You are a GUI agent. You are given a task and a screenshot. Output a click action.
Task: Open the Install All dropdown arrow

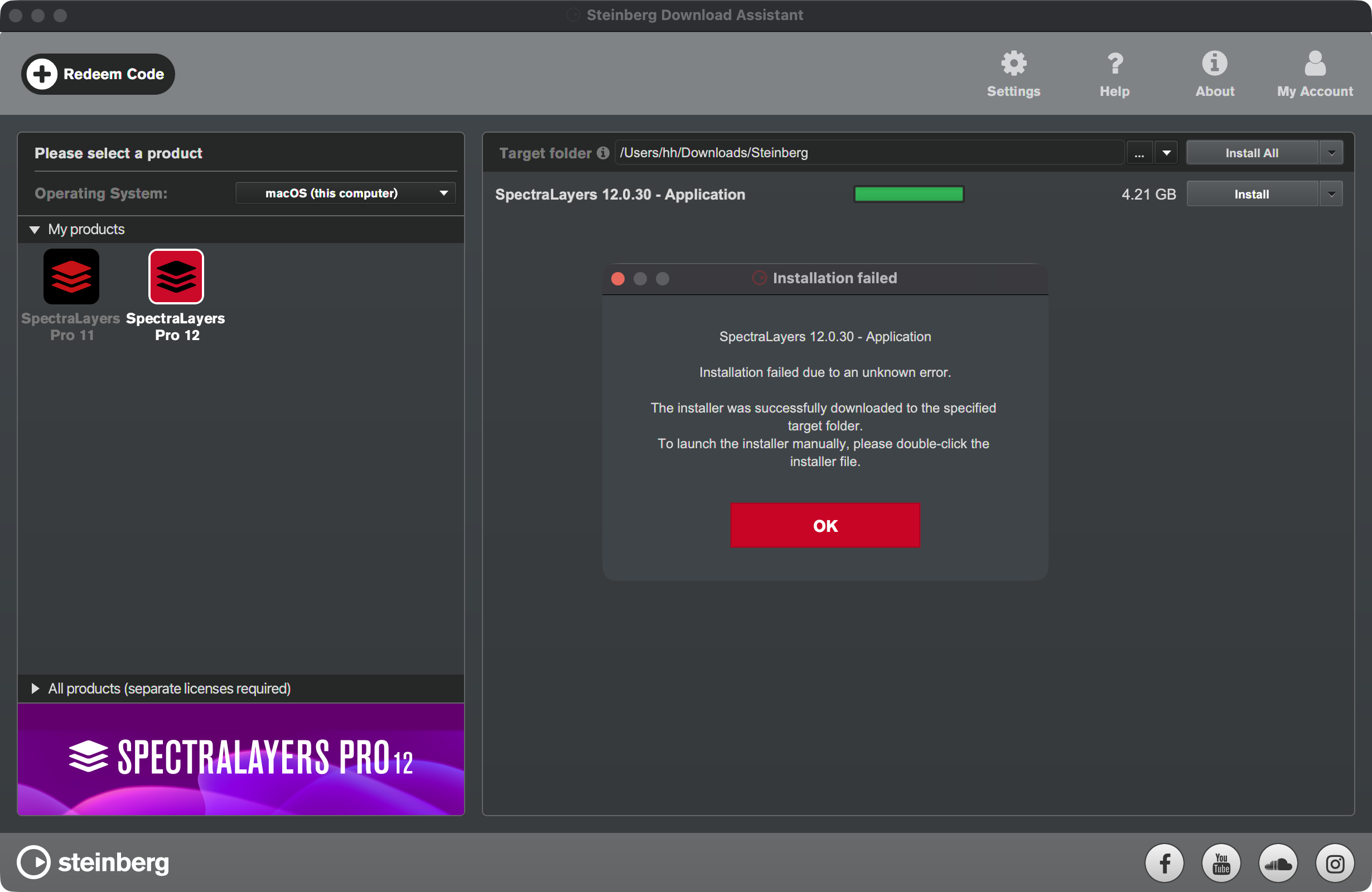tap(1331, 153)
